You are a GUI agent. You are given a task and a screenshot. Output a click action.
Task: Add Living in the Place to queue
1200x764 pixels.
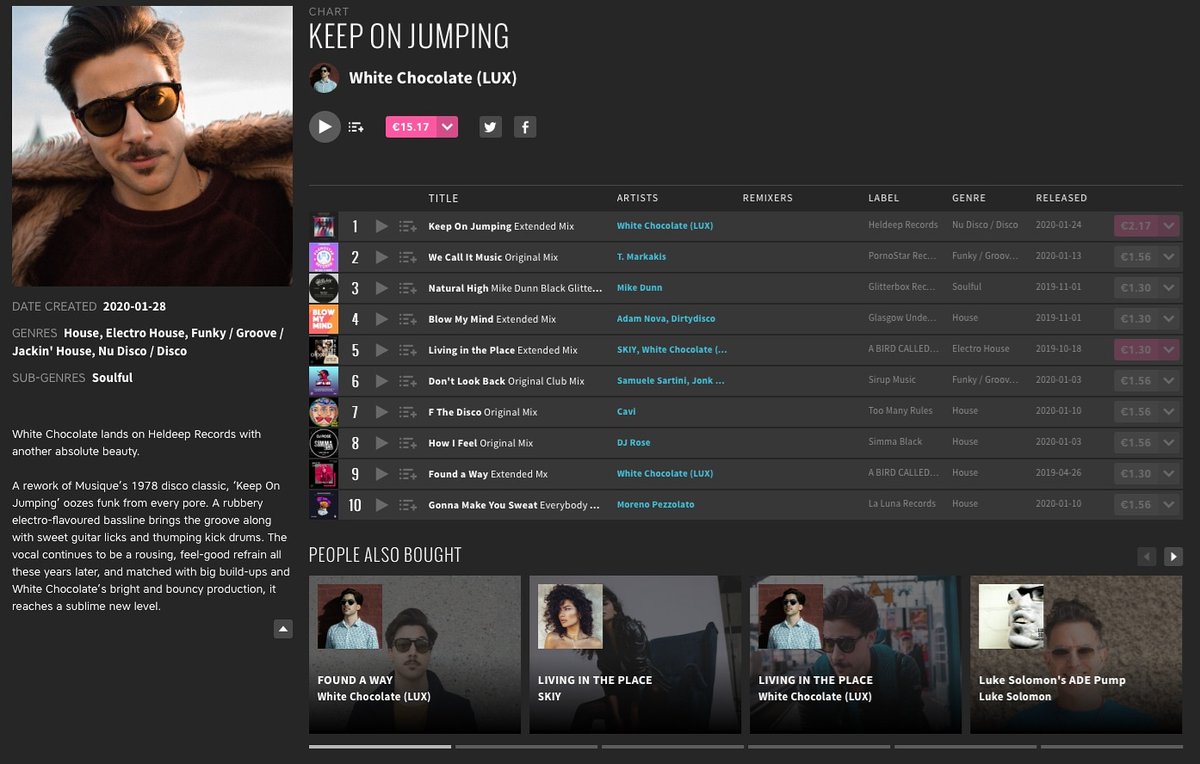click(x=407, y=350)
